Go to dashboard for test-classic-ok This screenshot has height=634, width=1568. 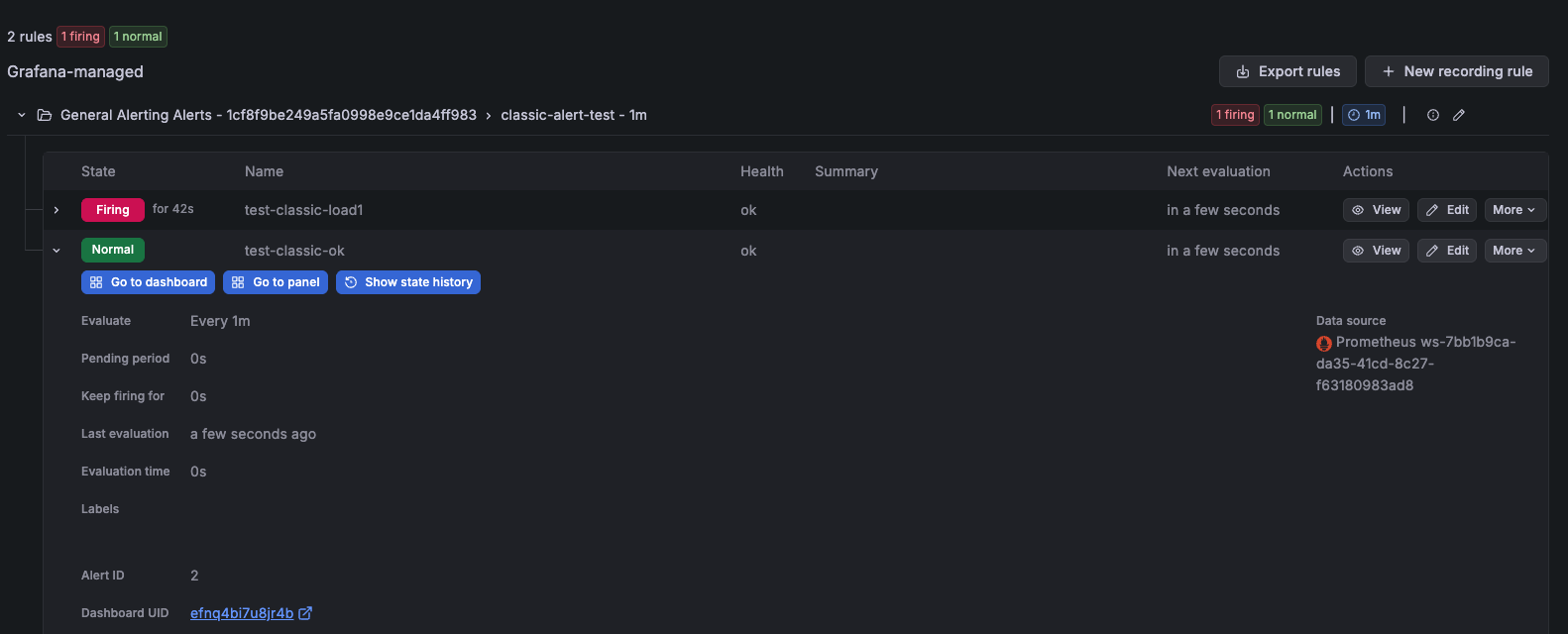[149, 282]
